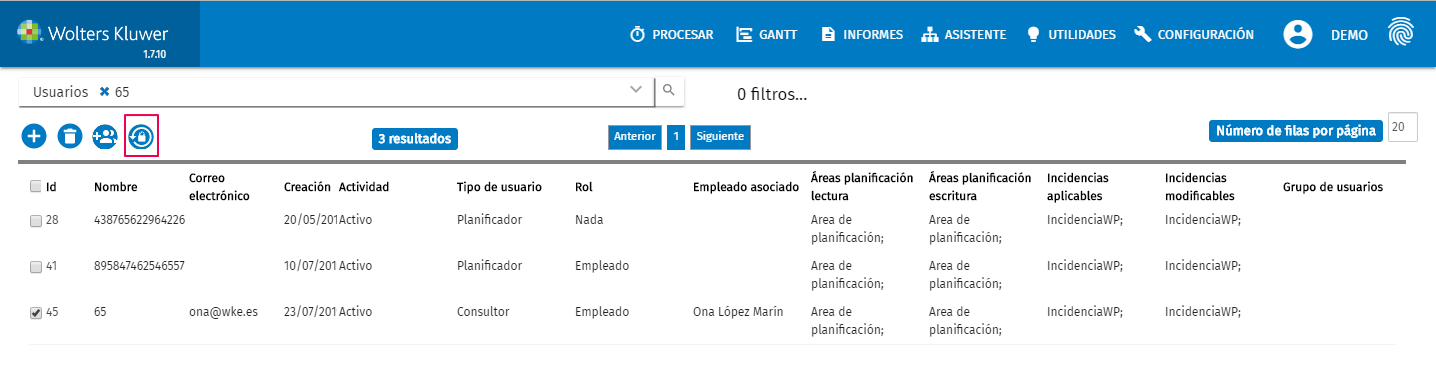Sort by the Nombre column header

(116, 187)
